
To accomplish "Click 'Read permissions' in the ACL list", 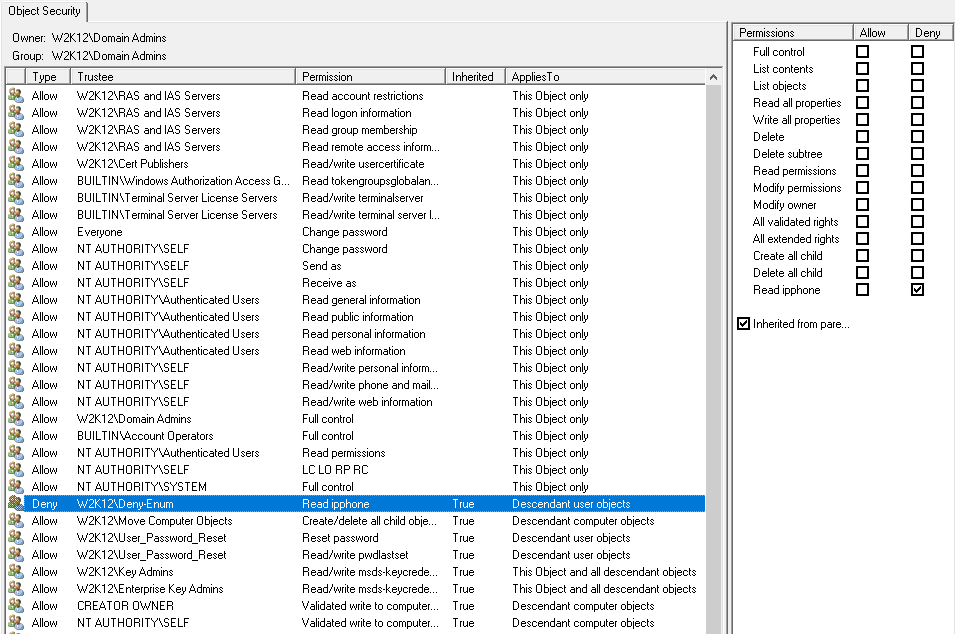I will pyautogui.click(x=344, y=453).
